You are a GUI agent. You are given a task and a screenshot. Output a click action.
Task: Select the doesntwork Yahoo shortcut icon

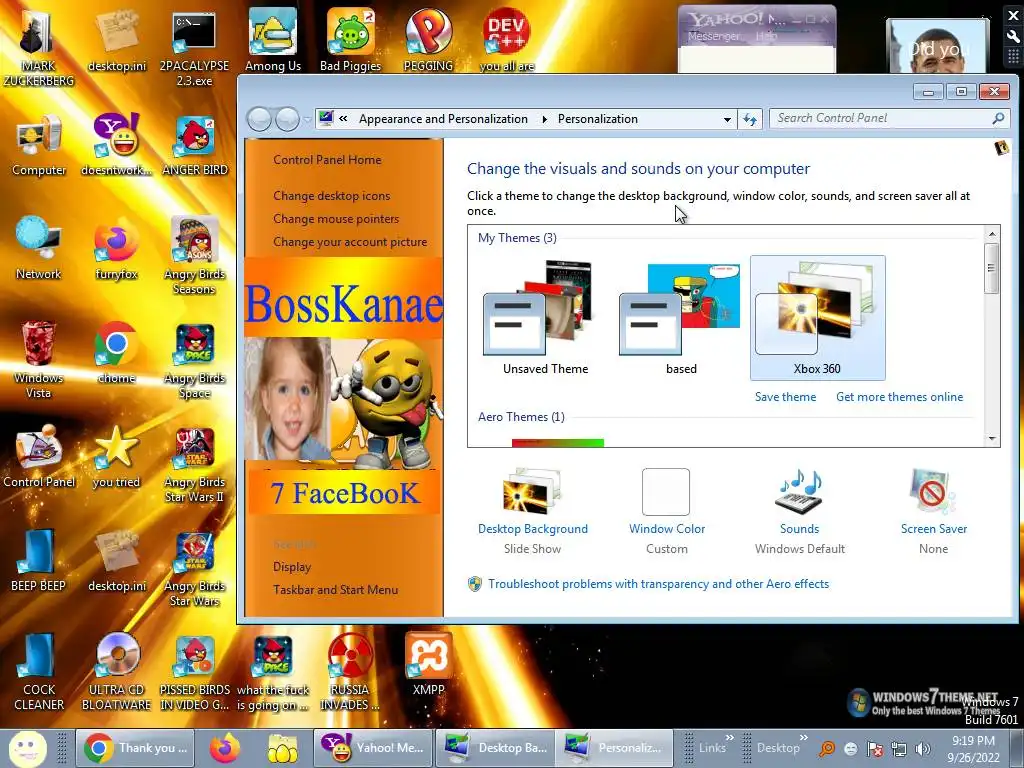116,145
